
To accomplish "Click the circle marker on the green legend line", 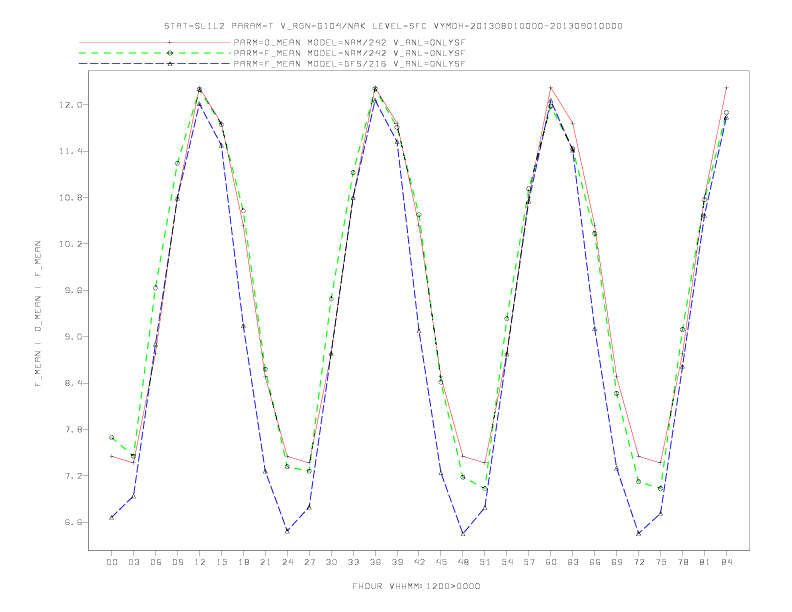I will 170,53.
